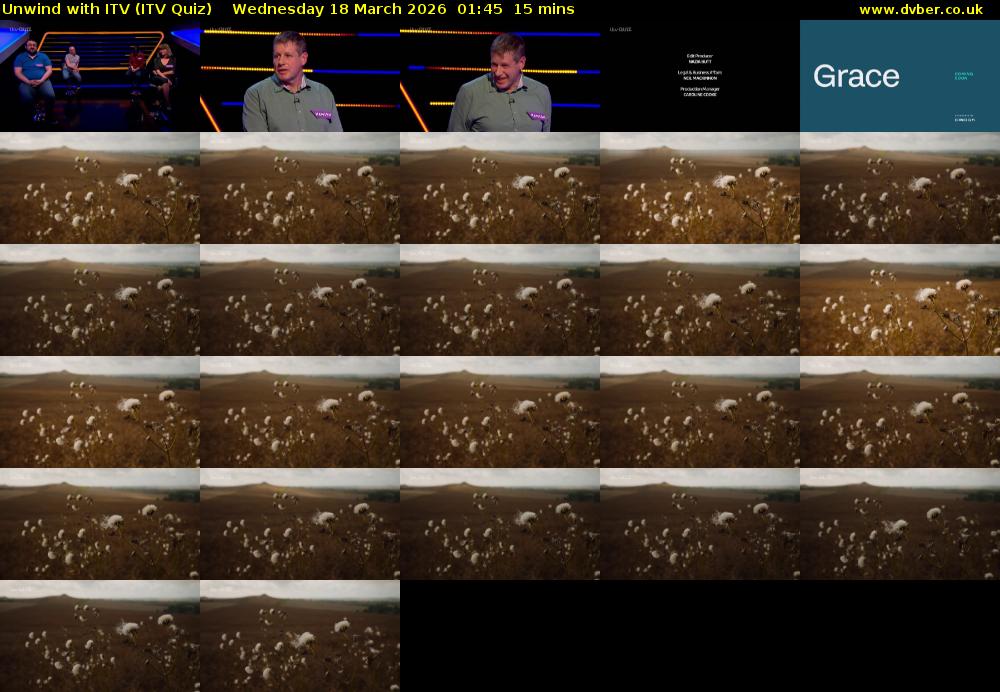Open the second man-in-green-shirt thumbnail, where he smiles
Screen dimensions: 1000x692
click(500, 76)
